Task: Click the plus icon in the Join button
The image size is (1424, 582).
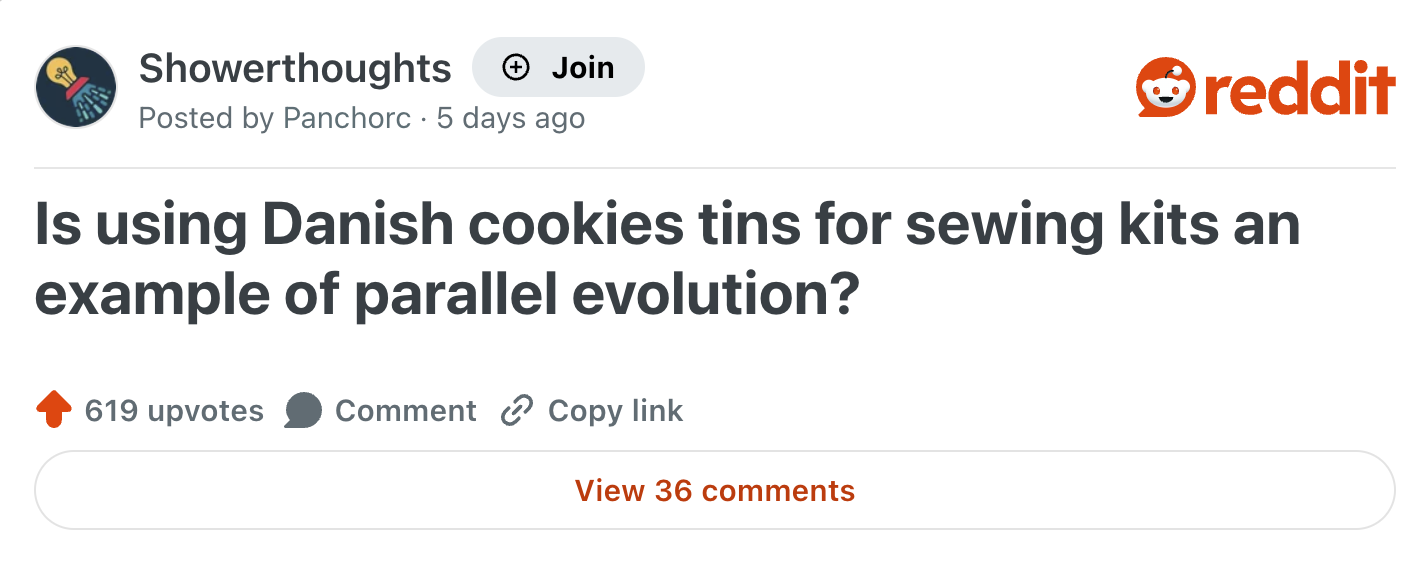Action: [514, 67]
